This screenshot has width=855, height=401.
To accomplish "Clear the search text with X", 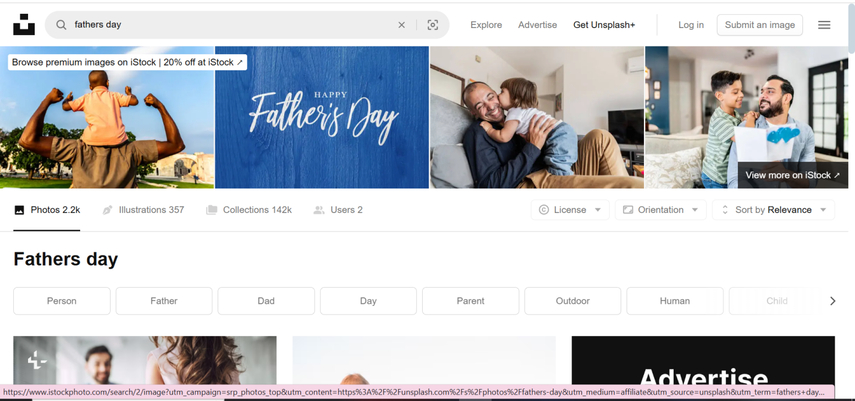I will (401, 25).
